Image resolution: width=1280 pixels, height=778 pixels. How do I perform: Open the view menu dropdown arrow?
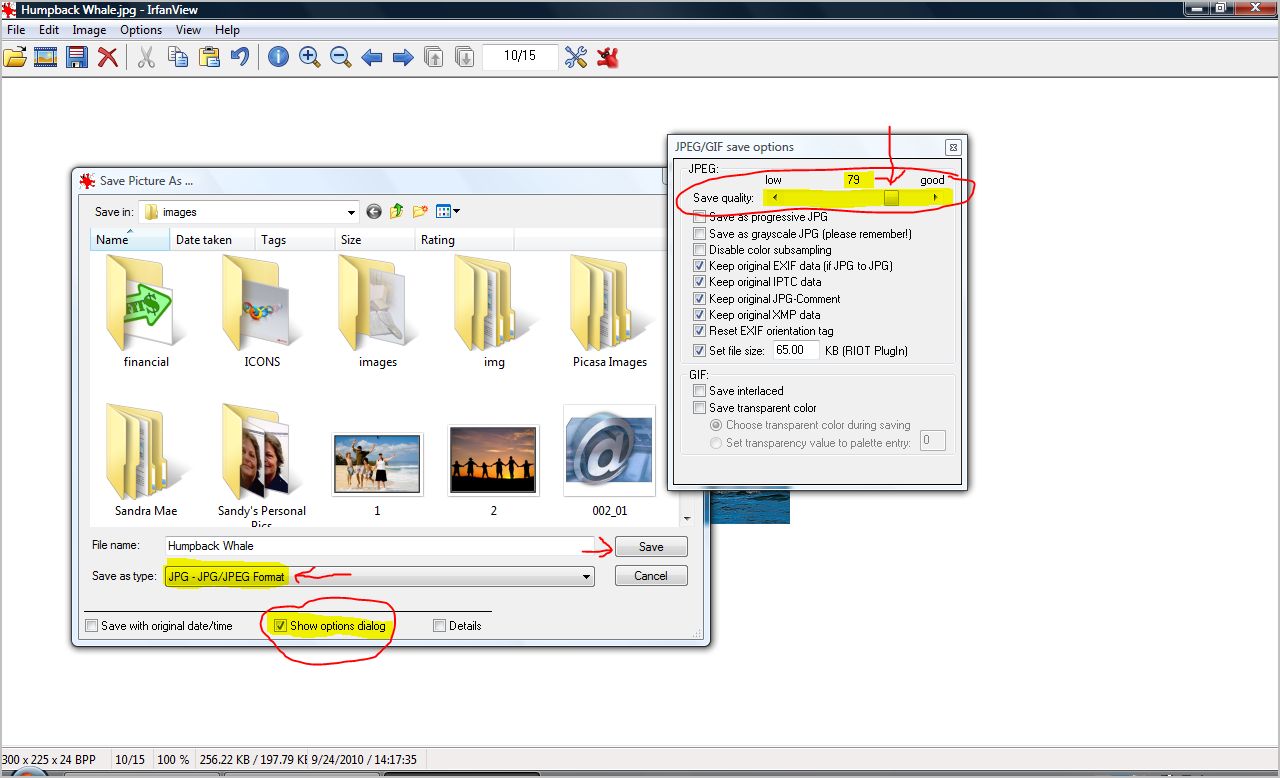[x=456, y=211]
